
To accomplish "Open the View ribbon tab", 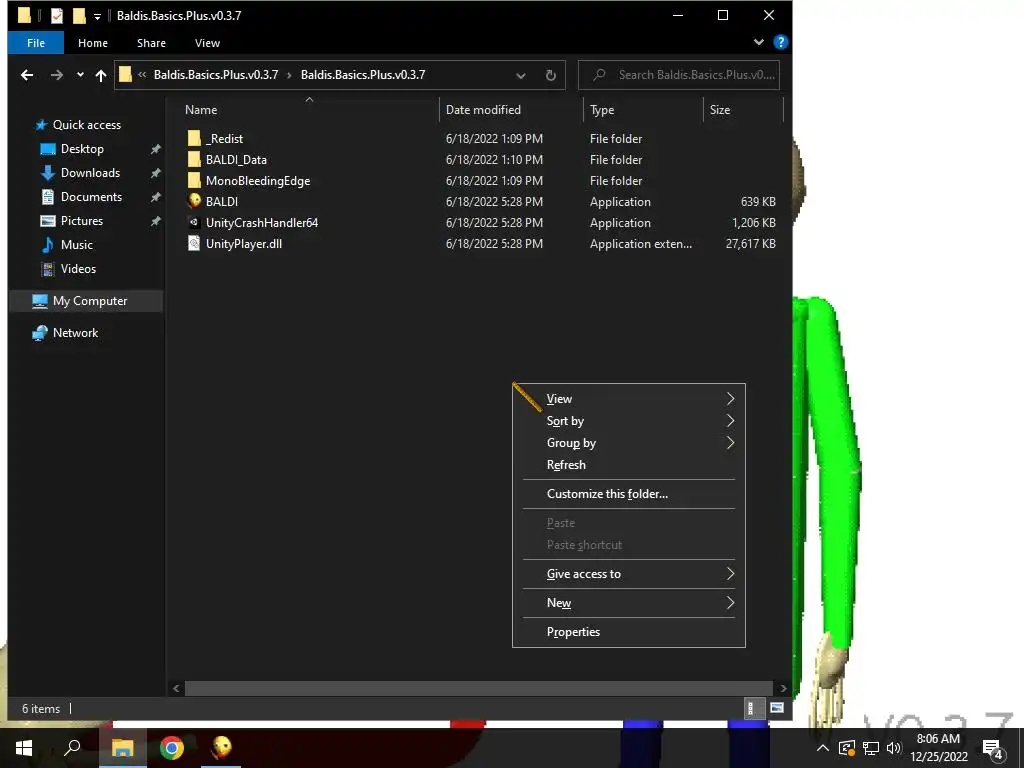I will pos(207,43).
